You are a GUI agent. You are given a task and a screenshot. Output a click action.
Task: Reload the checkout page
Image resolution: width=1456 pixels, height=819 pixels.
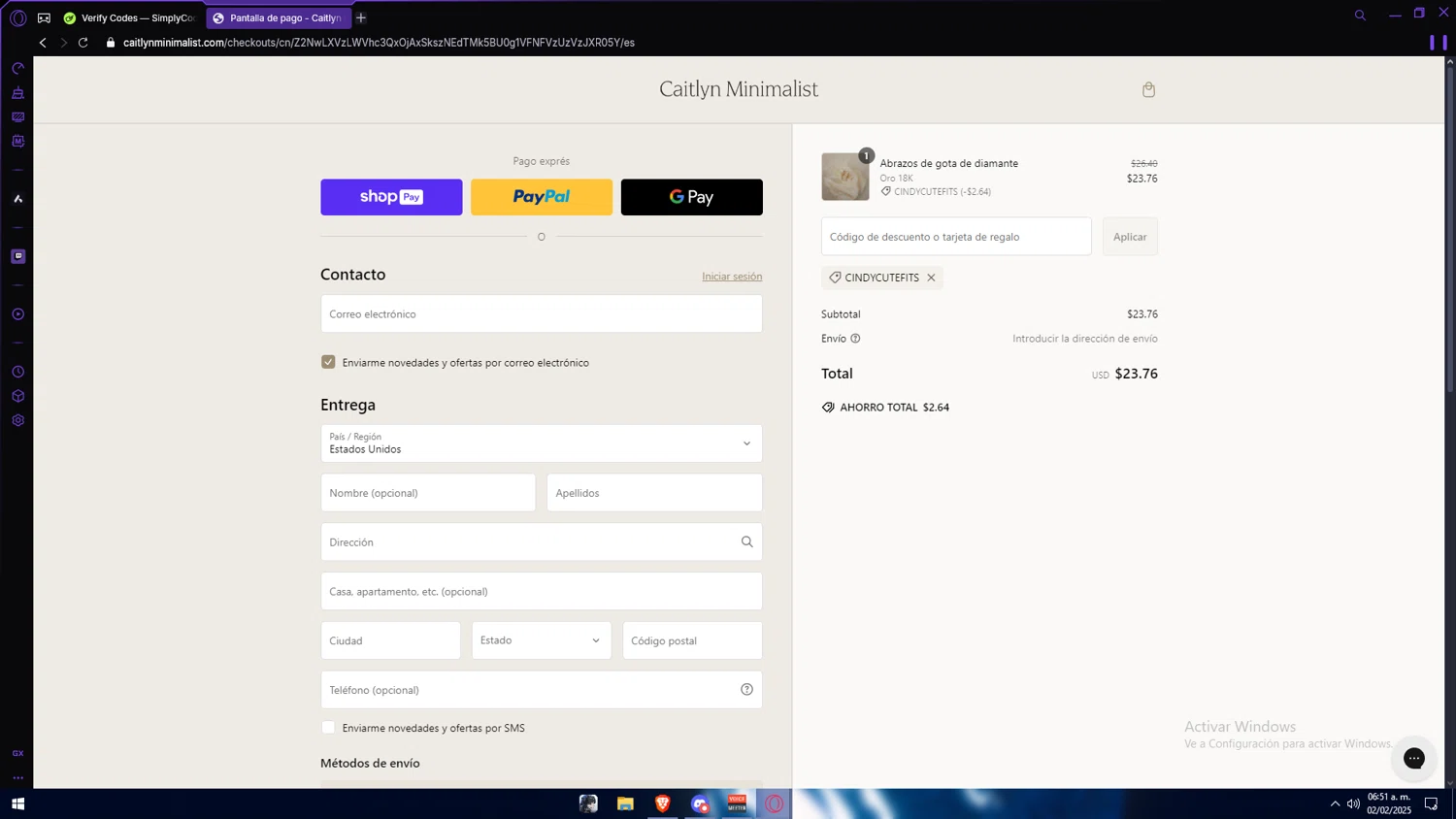pos(83,43)
